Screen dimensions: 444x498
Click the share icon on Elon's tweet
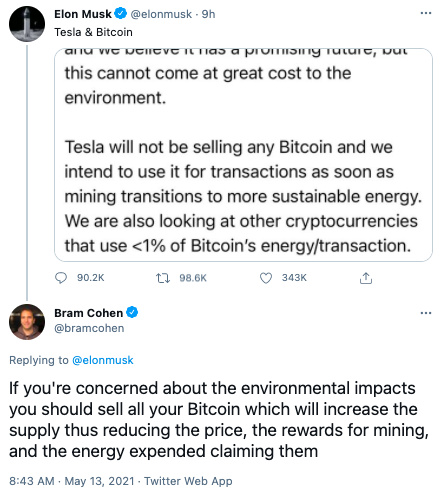tap(366, 278)
